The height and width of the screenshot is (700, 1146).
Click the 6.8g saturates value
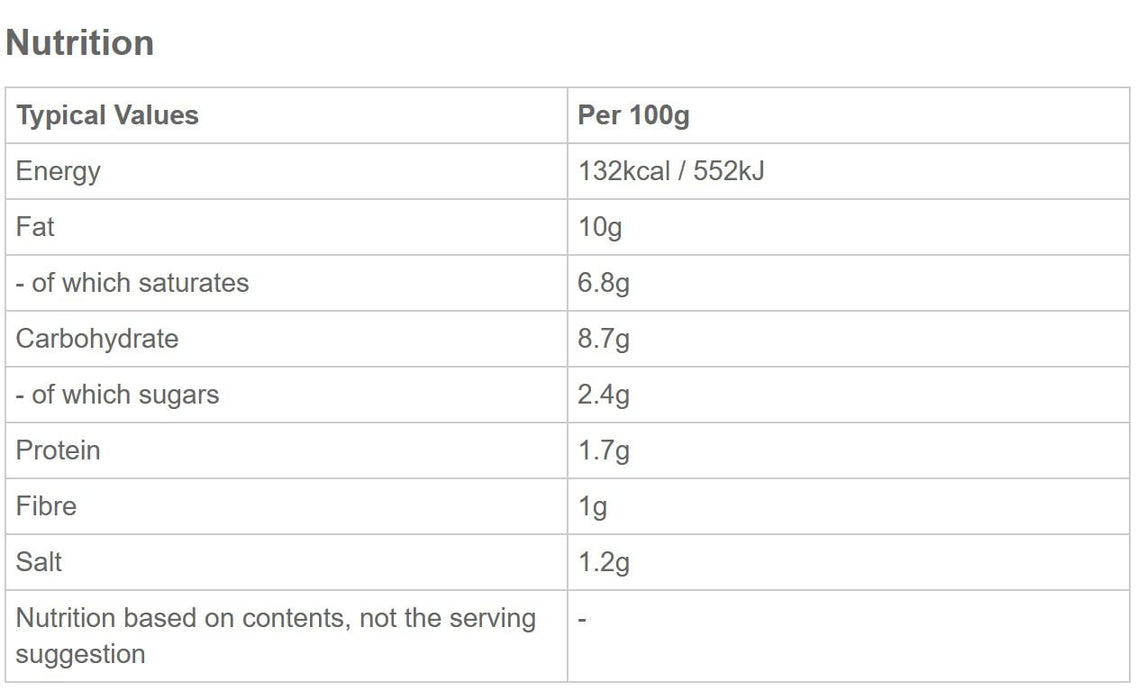pyautogui.click(x=604, y=283)
